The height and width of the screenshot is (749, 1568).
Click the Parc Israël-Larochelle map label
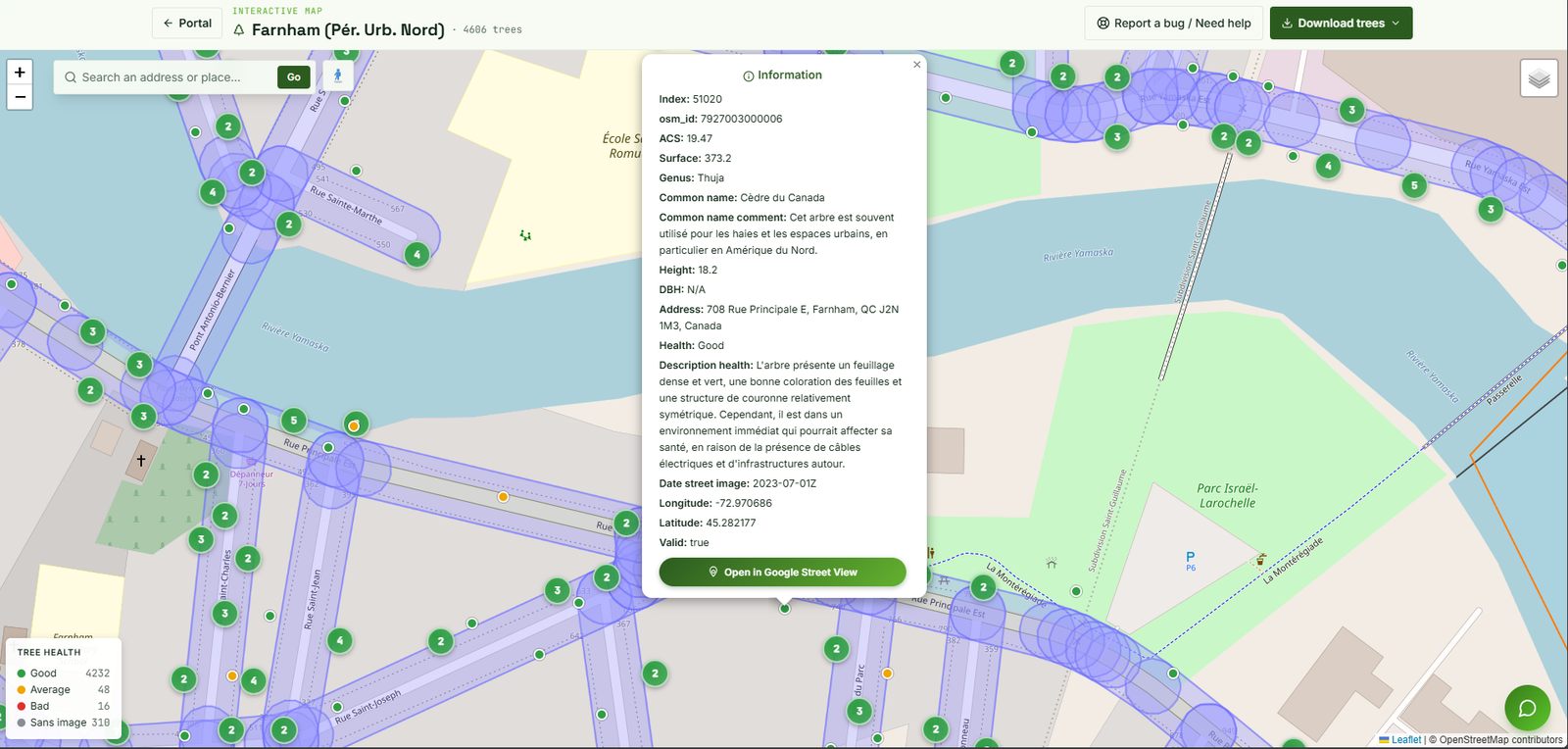[1227, 495]
